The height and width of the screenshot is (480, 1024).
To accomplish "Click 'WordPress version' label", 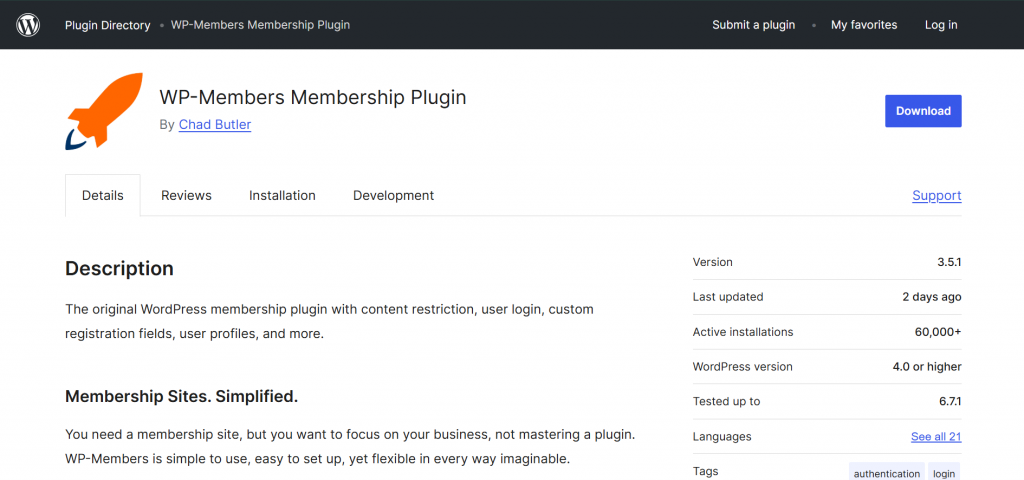I will [x=743, y=366].
